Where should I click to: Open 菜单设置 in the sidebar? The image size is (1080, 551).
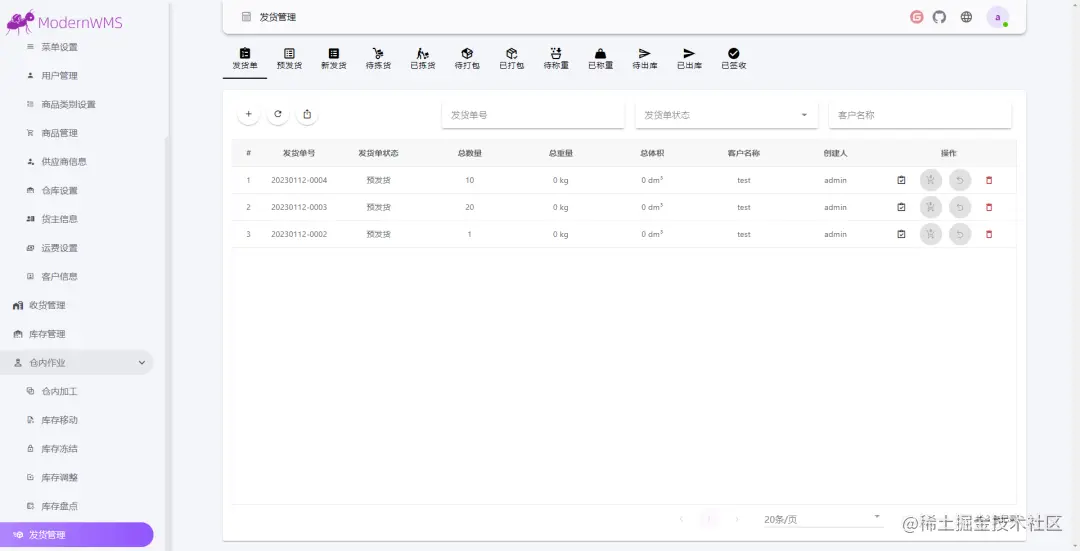[59, 47]
